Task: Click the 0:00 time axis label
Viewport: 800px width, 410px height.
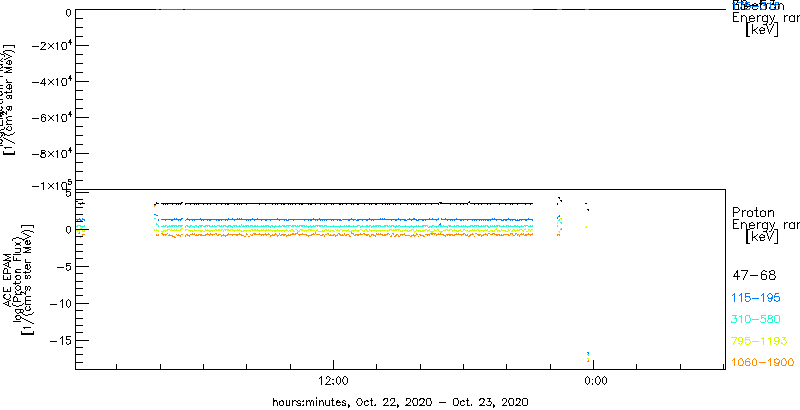Action: (x=595, y=380)
